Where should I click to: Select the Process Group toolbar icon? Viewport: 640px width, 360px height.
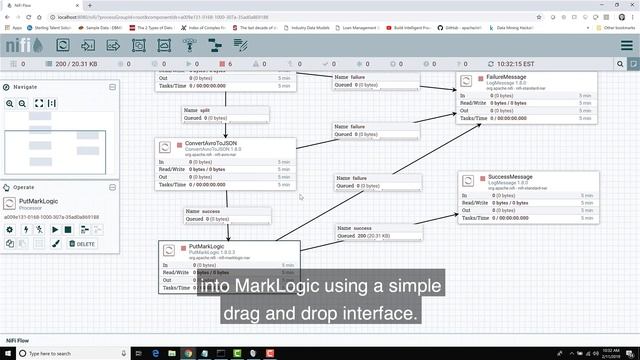[139, 45]
